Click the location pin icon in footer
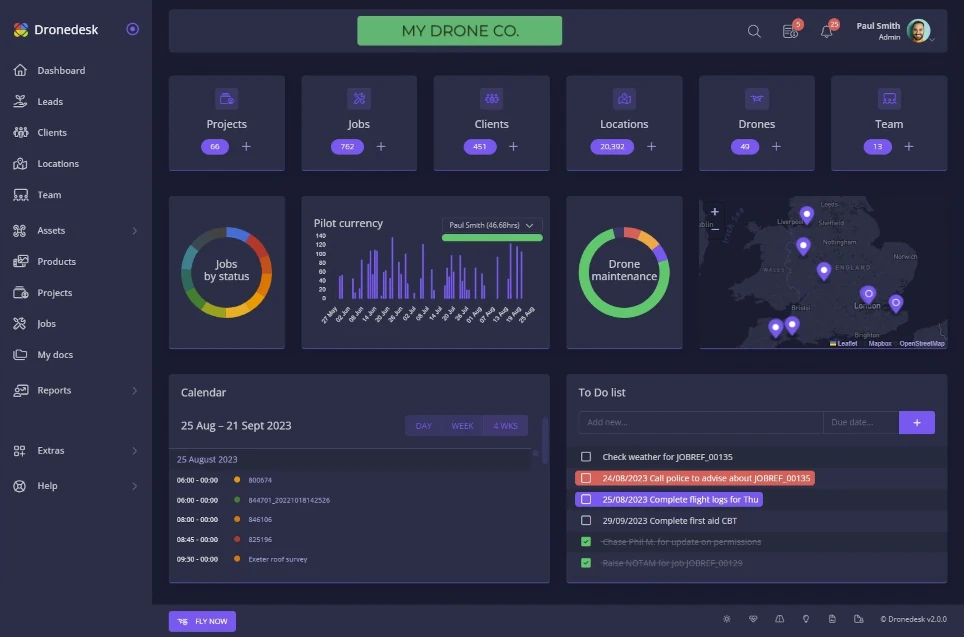The image size is (964, 637). coord(806,619)
